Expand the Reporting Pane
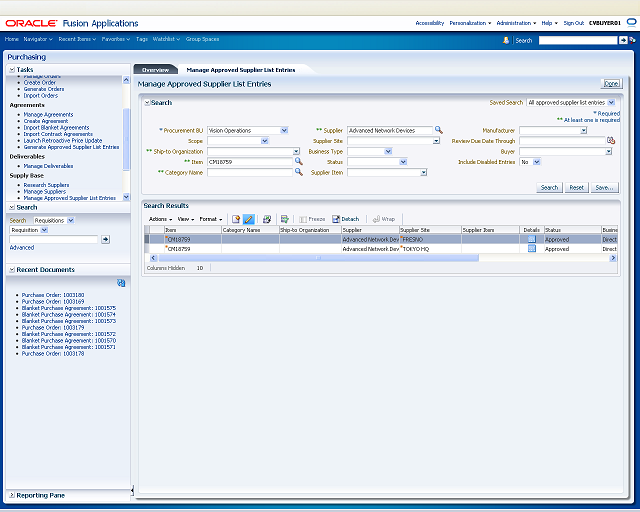This screenshot has height=512, width=640. [x=12, y=495]
